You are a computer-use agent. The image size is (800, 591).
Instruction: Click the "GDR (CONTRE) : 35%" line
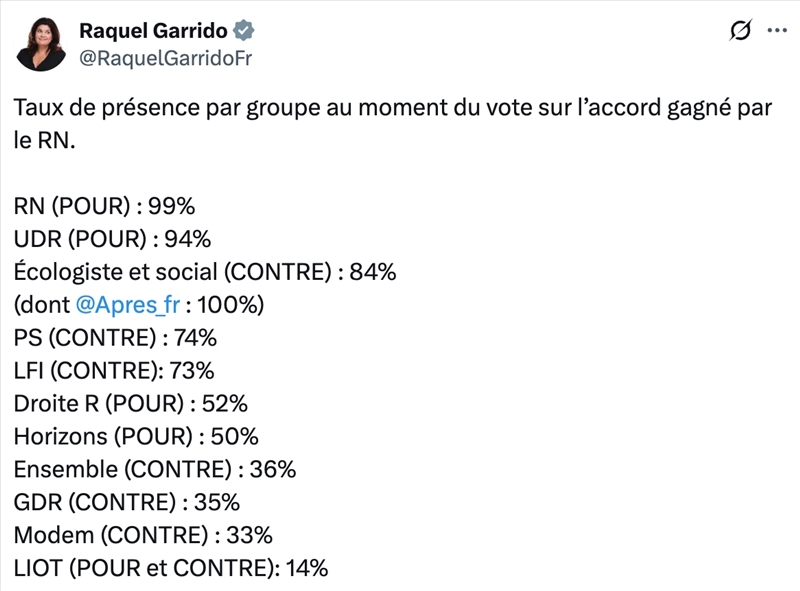127,502
